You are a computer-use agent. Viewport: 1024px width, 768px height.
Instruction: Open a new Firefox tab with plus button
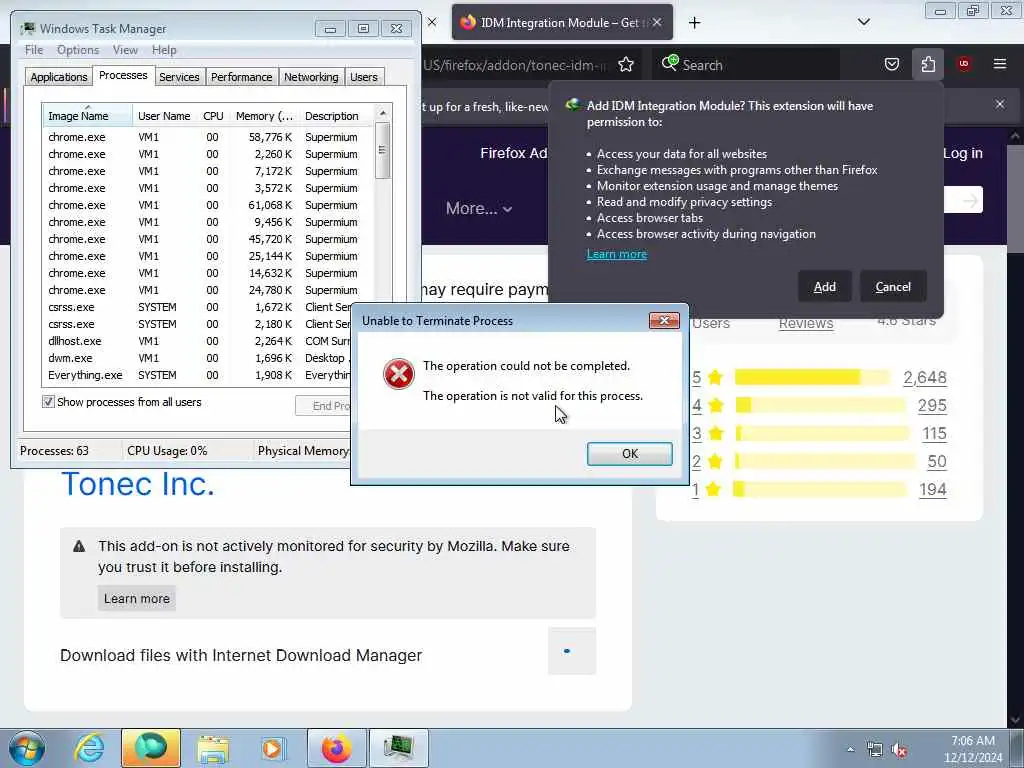[x=694, y=23]
